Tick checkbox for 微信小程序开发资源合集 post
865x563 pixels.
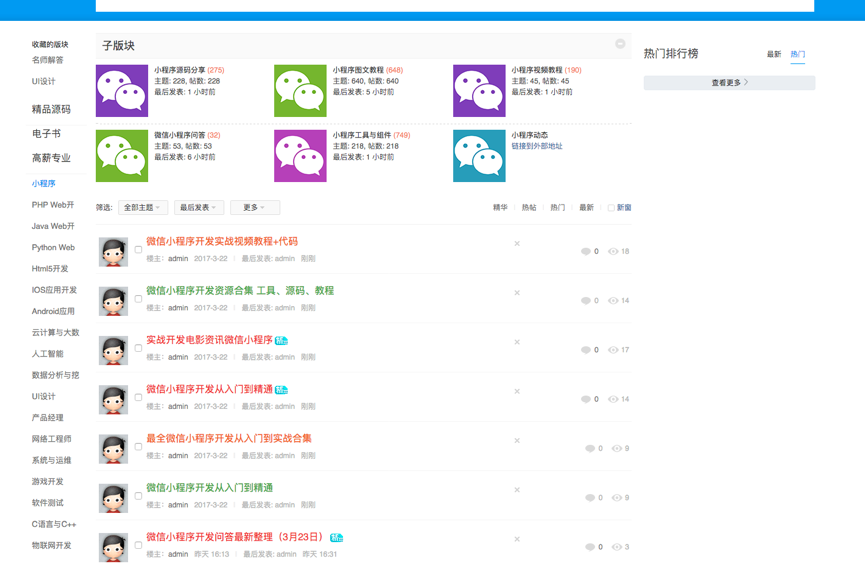click(x=138, y=298)
